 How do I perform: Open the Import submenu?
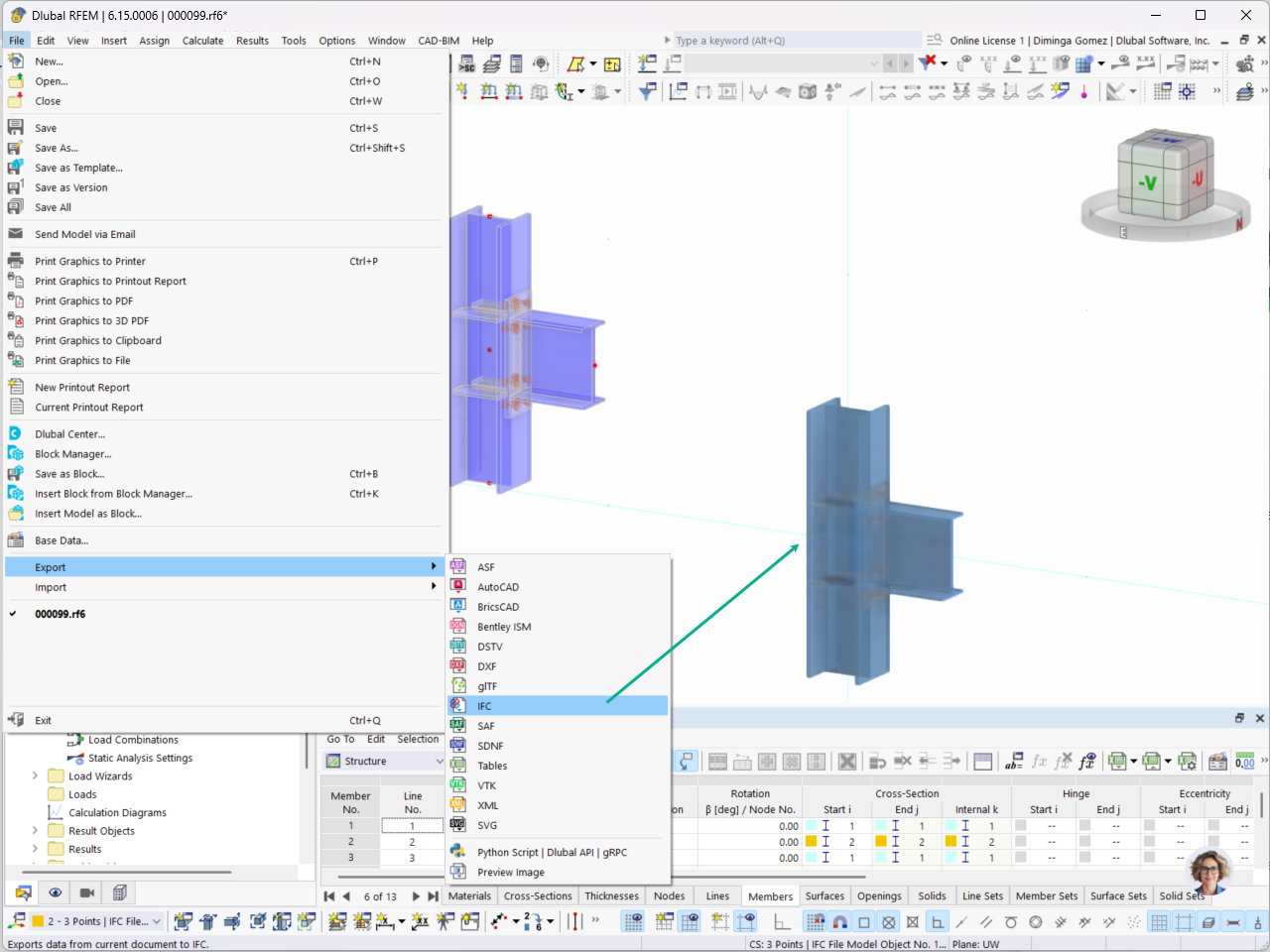(x=223, y=587)
